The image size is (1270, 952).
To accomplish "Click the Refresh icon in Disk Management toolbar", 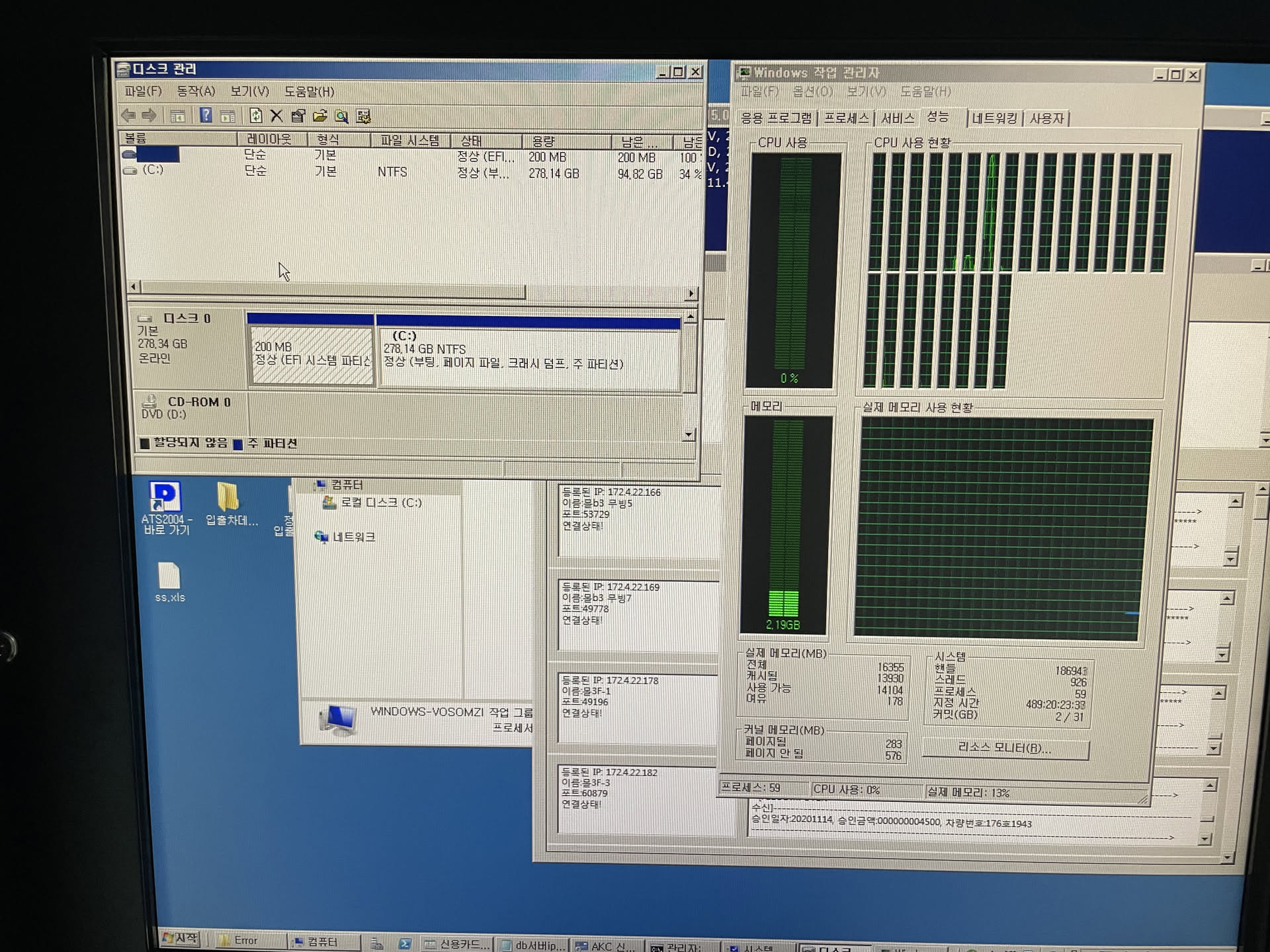I will tap(255, 116).
